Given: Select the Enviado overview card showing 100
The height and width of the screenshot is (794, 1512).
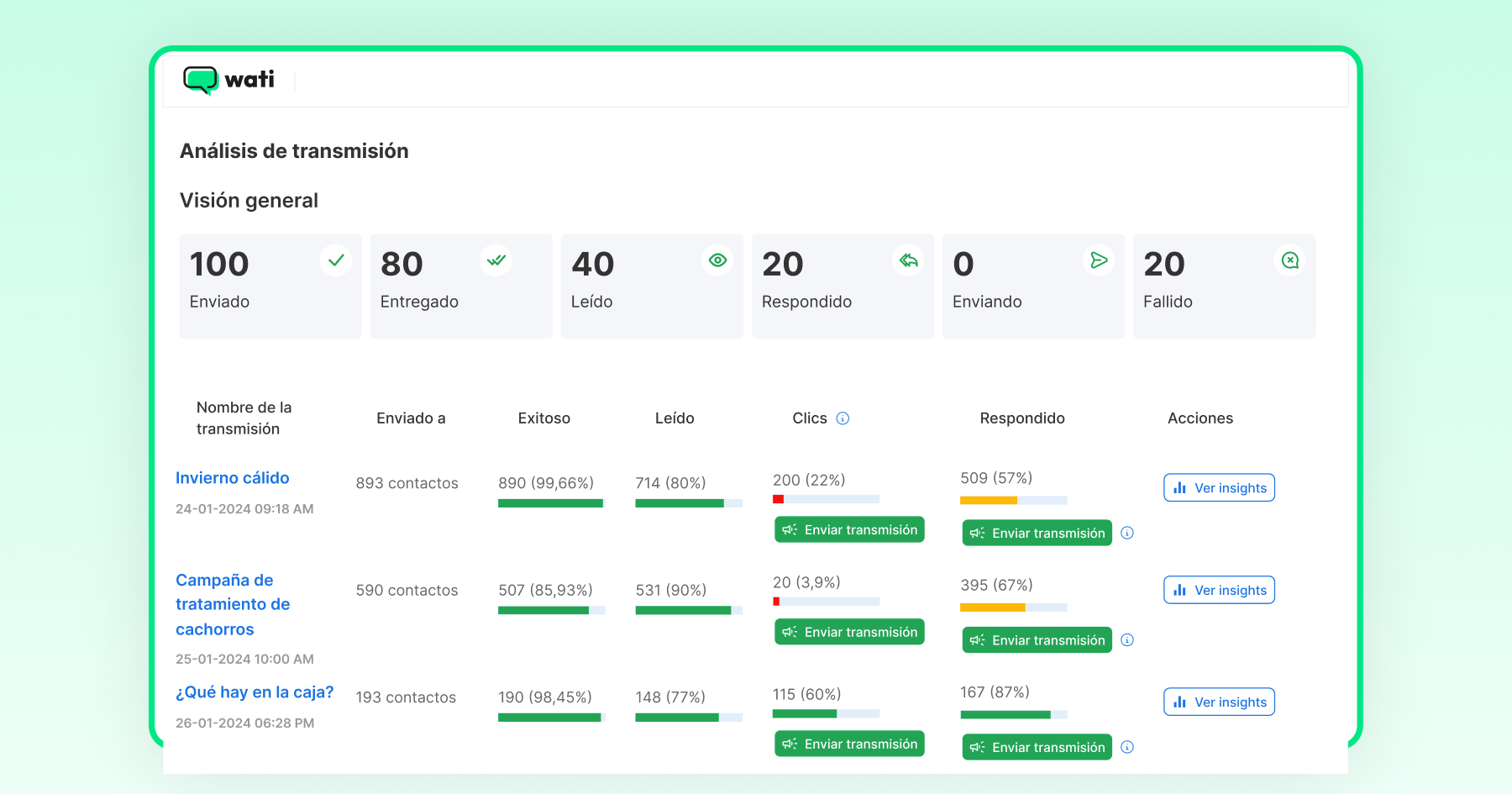Looking at the screenshot, I should 270,287.
